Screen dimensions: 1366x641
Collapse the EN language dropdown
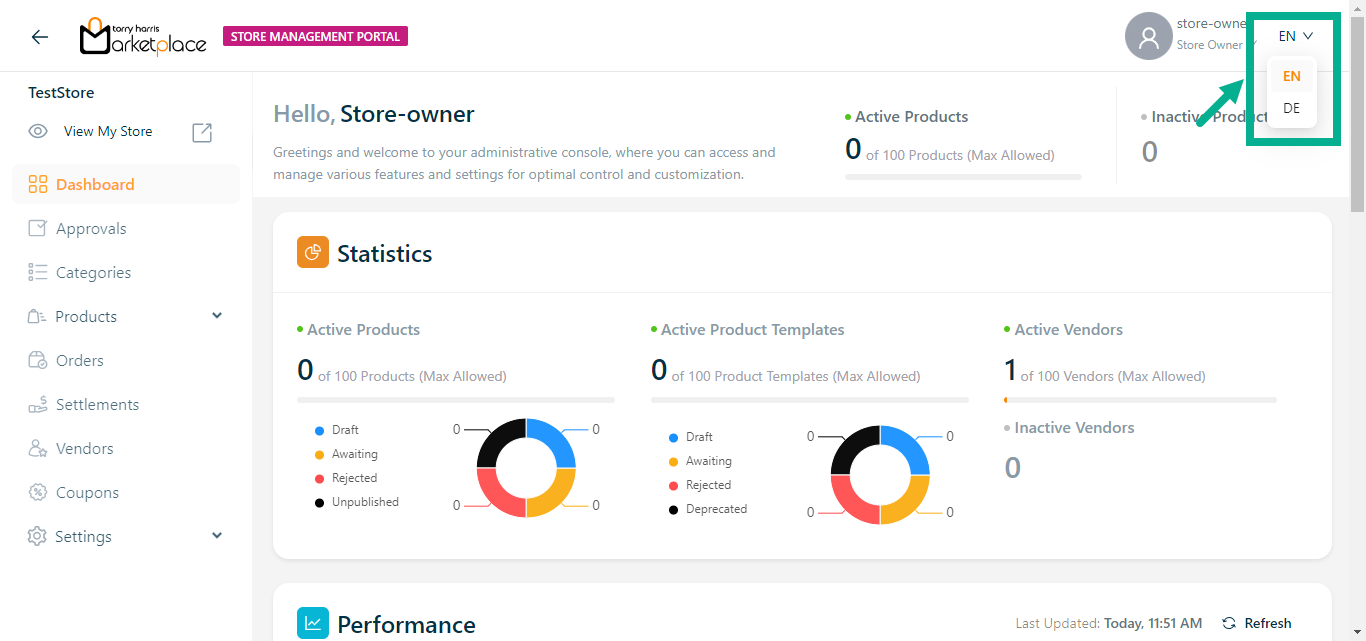click(x=1295, y=36)
